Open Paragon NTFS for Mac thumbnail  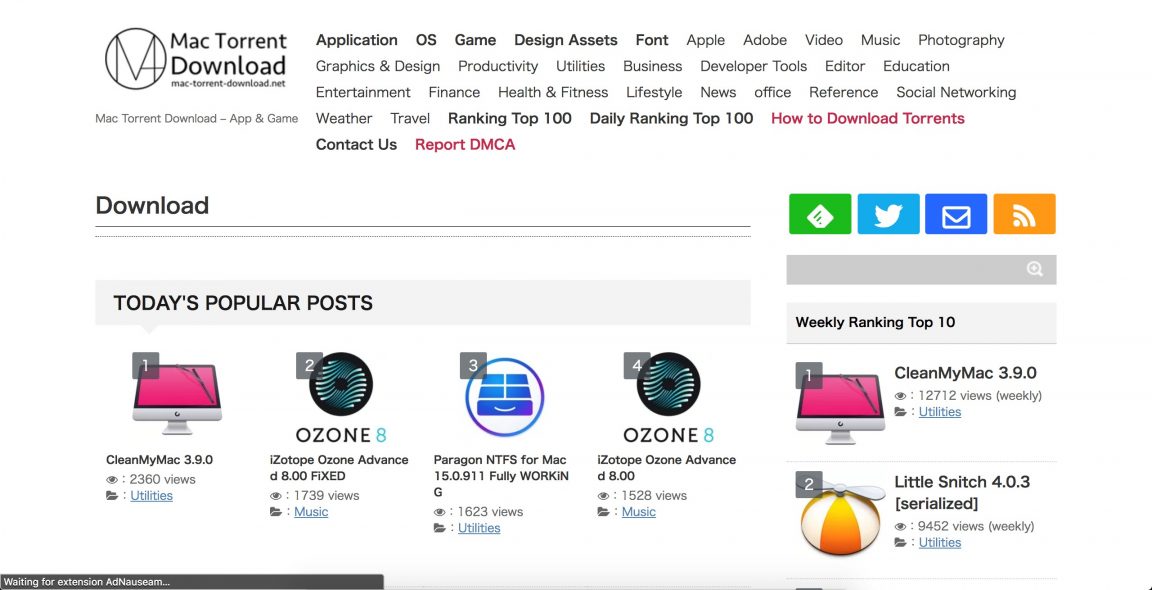click(504, 397)
